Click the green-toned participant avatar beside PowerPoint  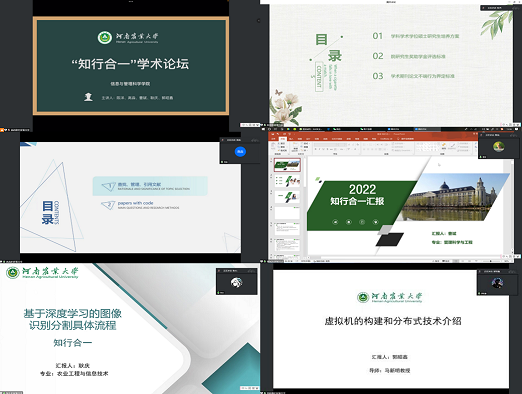coord(499,146)
